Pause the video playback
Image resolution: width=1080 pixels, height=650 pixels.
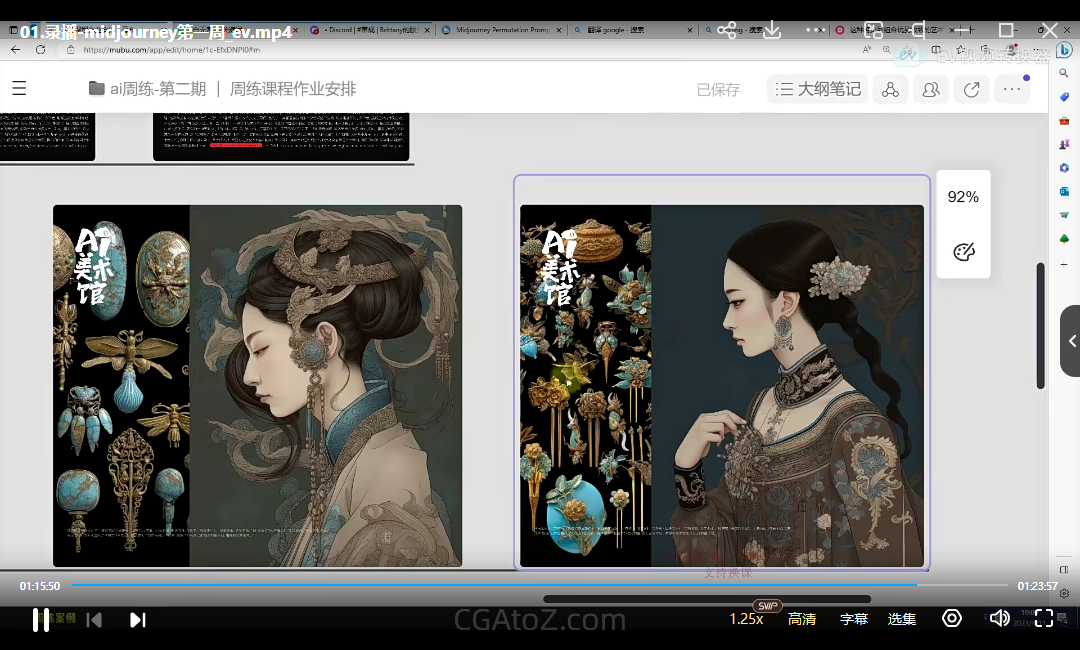pos(41,619)
